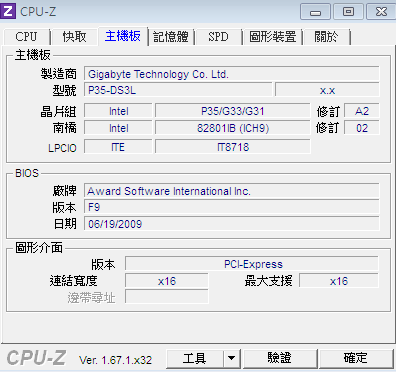The height and width of the screenshot is (372, 396).
Task: Click the Award Software BIOS brand field
Action: (x=232, y=191)
